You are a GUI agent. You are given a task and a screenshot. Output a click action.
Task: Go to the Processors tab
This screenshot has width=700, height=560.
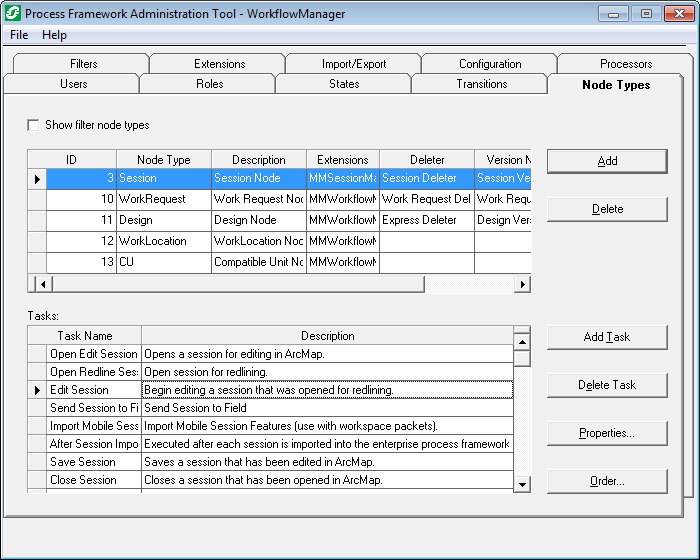(x=626, y=64)
